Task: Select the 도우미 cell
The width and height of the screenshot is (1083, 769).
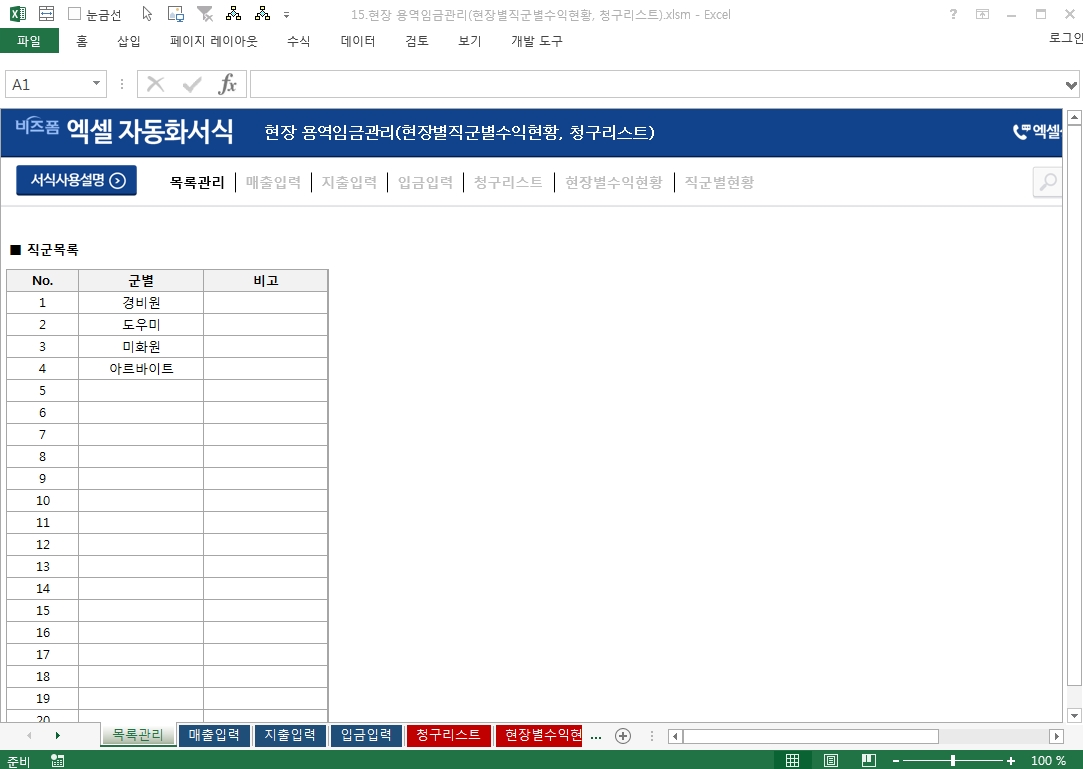Action: click(x=141, y=325)
